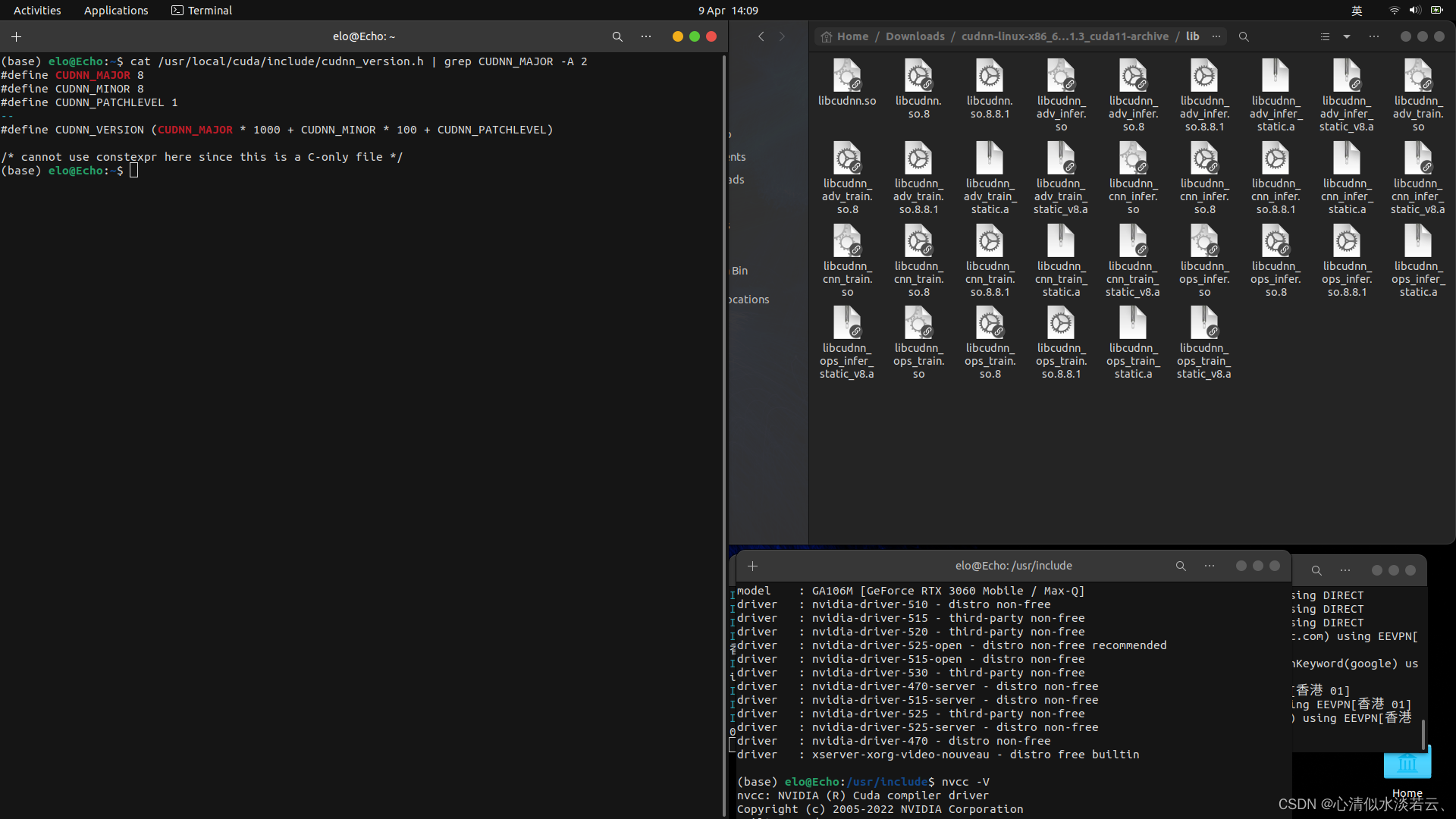Open file manager main menu
Image resolution: width=1456 pixels, height=819 pixels.
click(1374, 36)
